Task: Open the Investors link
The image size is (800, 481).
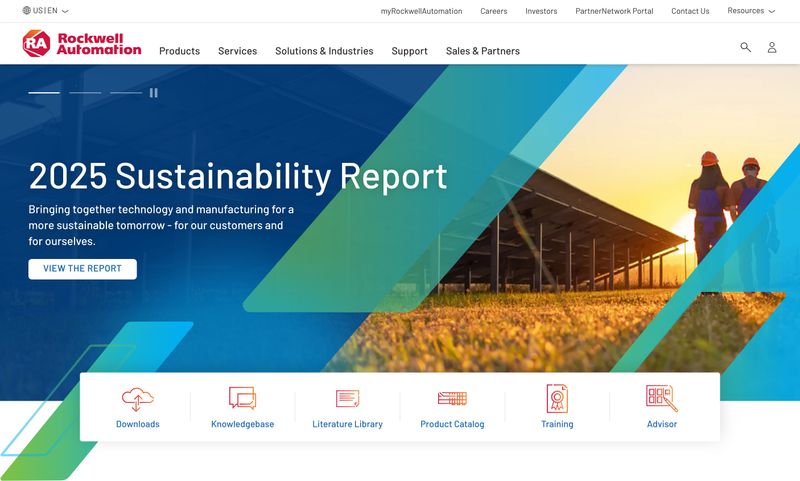Action: [541, 11]
